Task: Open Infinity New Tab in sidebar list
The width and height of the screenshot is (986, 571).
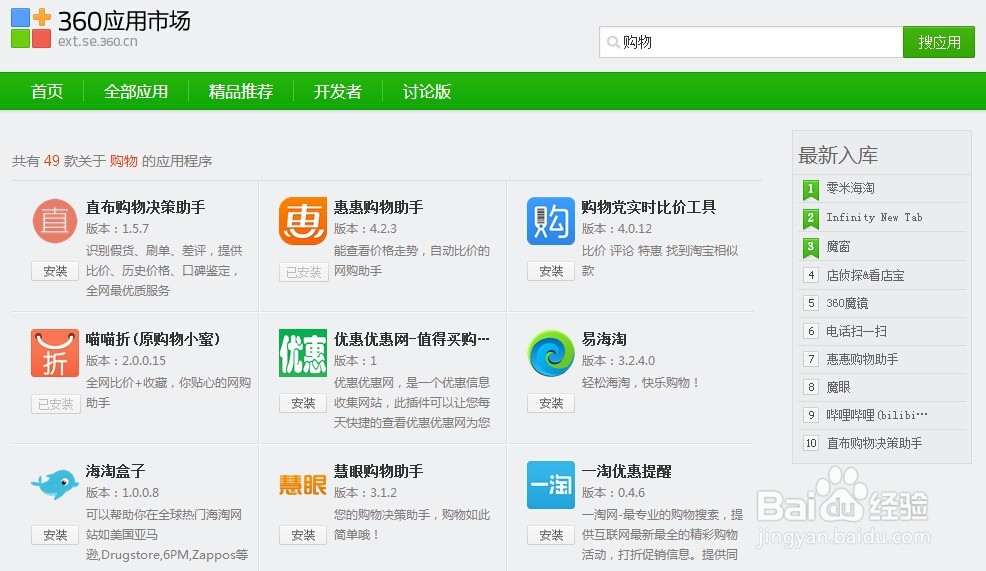Action: (x=874, y=217)
